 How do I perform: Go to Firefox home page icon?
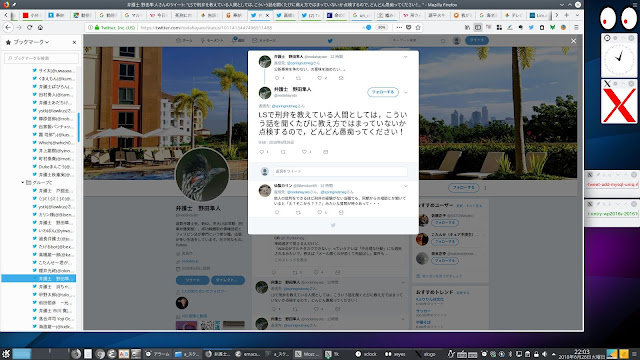(40, 27)
